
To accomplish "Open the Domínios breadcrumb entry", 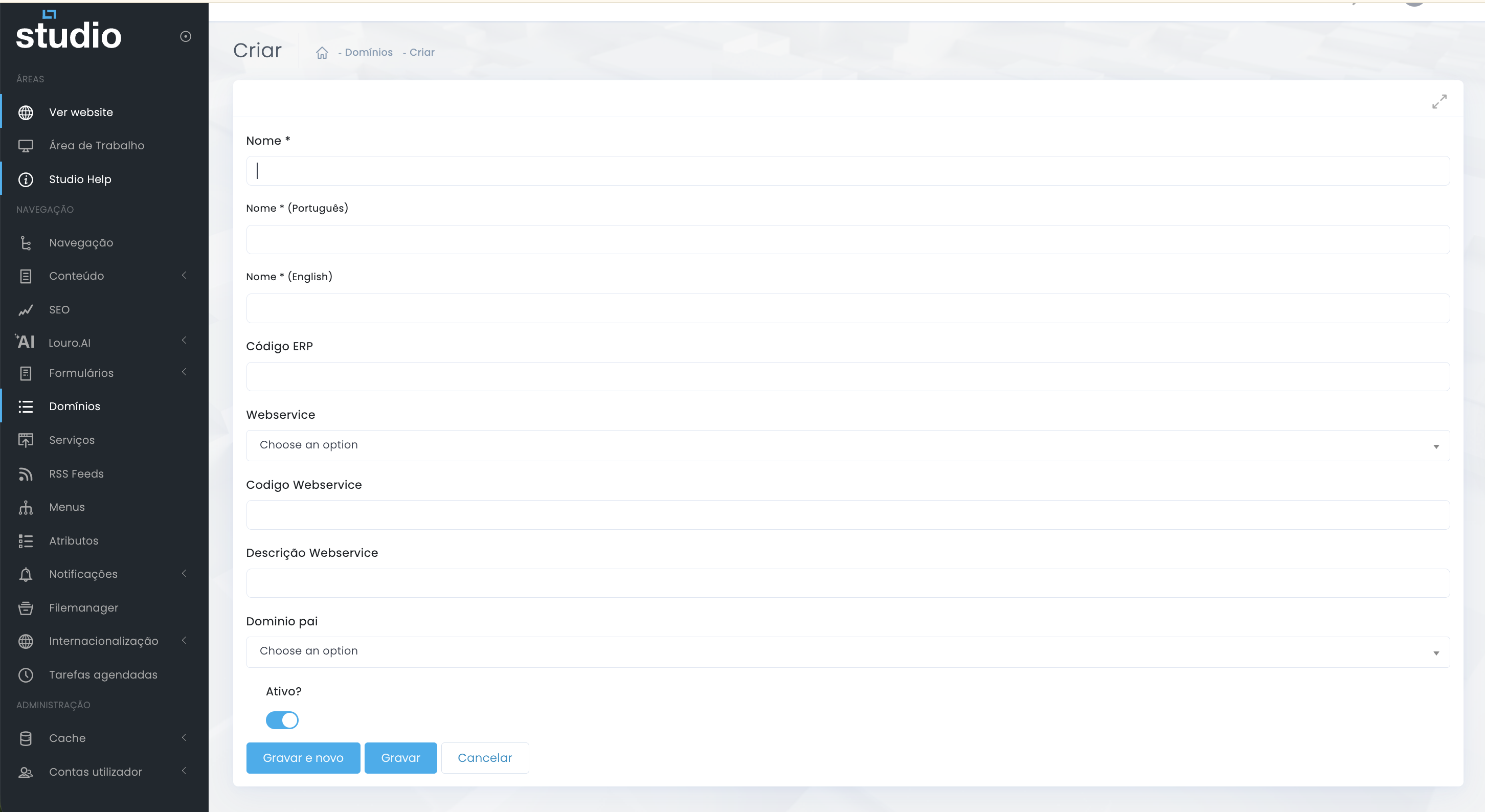I will pyautogui.click(x=369, y=52).
